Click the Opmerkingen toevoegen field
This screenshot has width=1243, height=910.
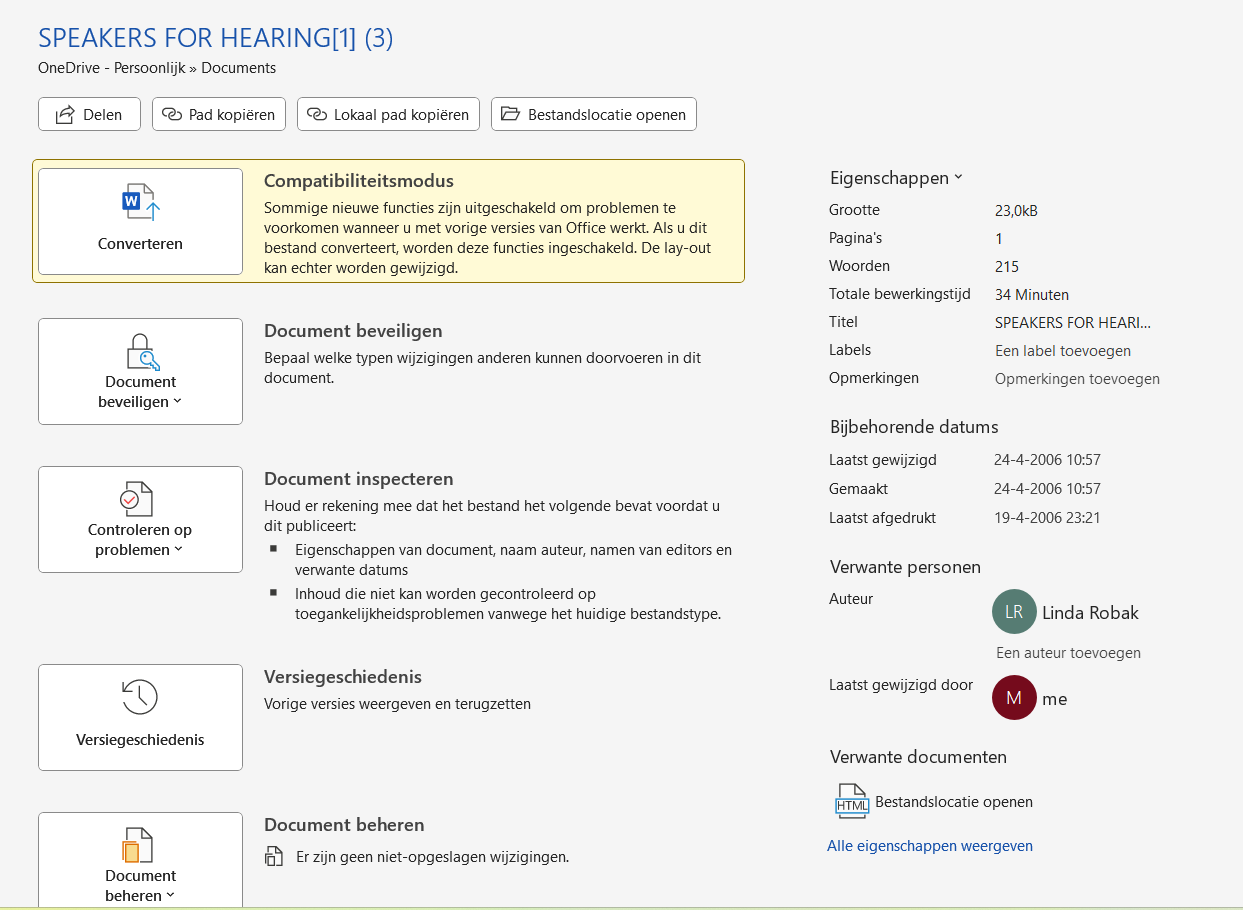click(x=1076, y=379)
